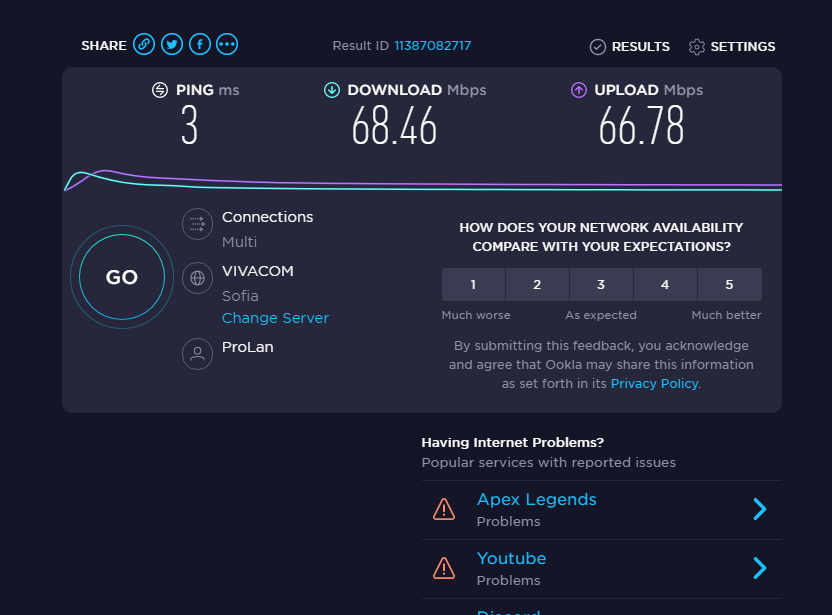This screenshot has width=832, height=615.
Task: Click the share link icon
Action: tap(144, 45)
